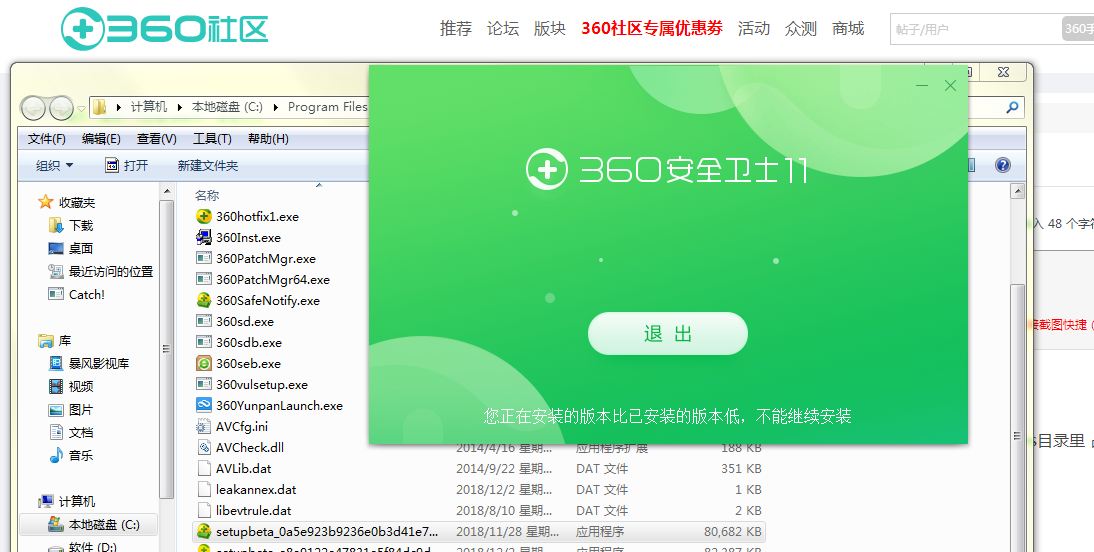
Task: Open the 文件(F) menu
Action: tap(47, 139)
